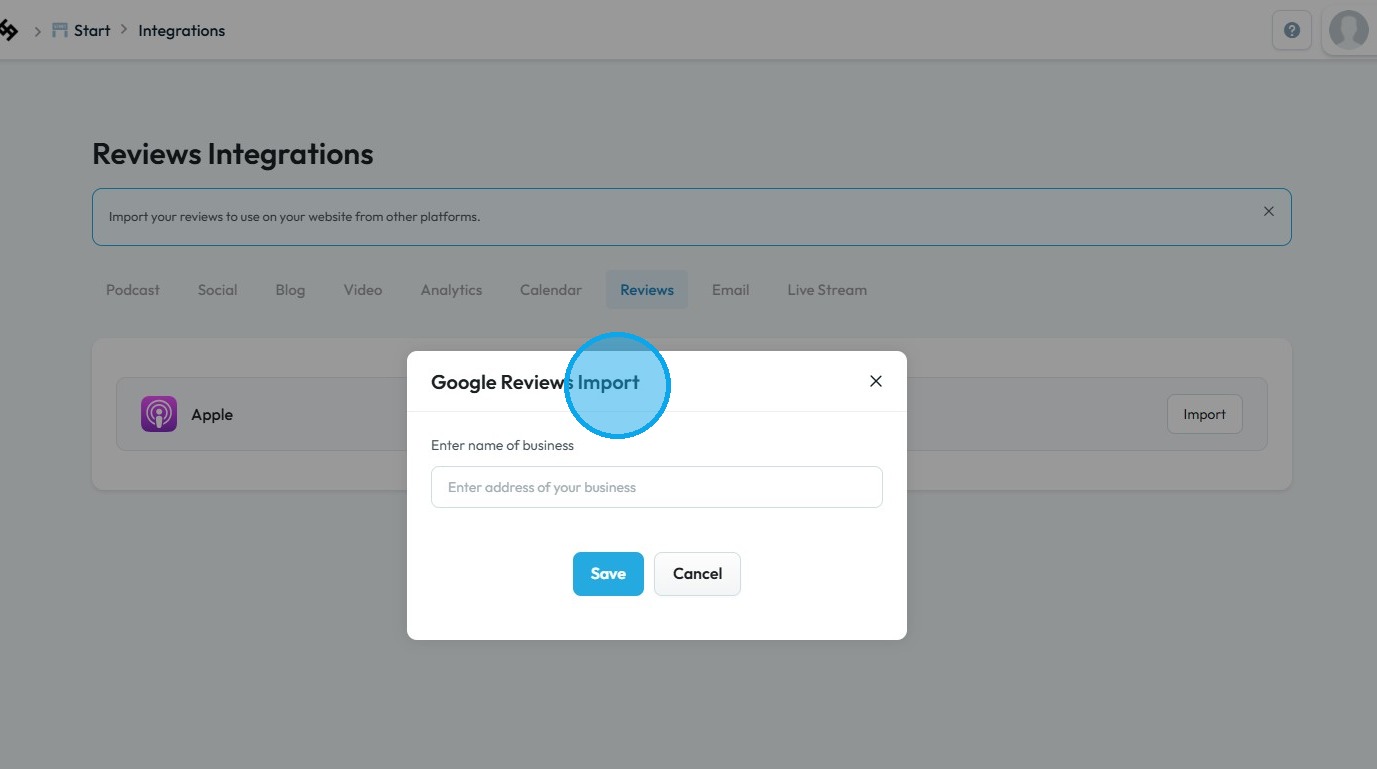Go to the Analytics tab
Image resolution: width=1377 pixels, height=769 pixels.
pyautogui.click(x=451, y=290)
